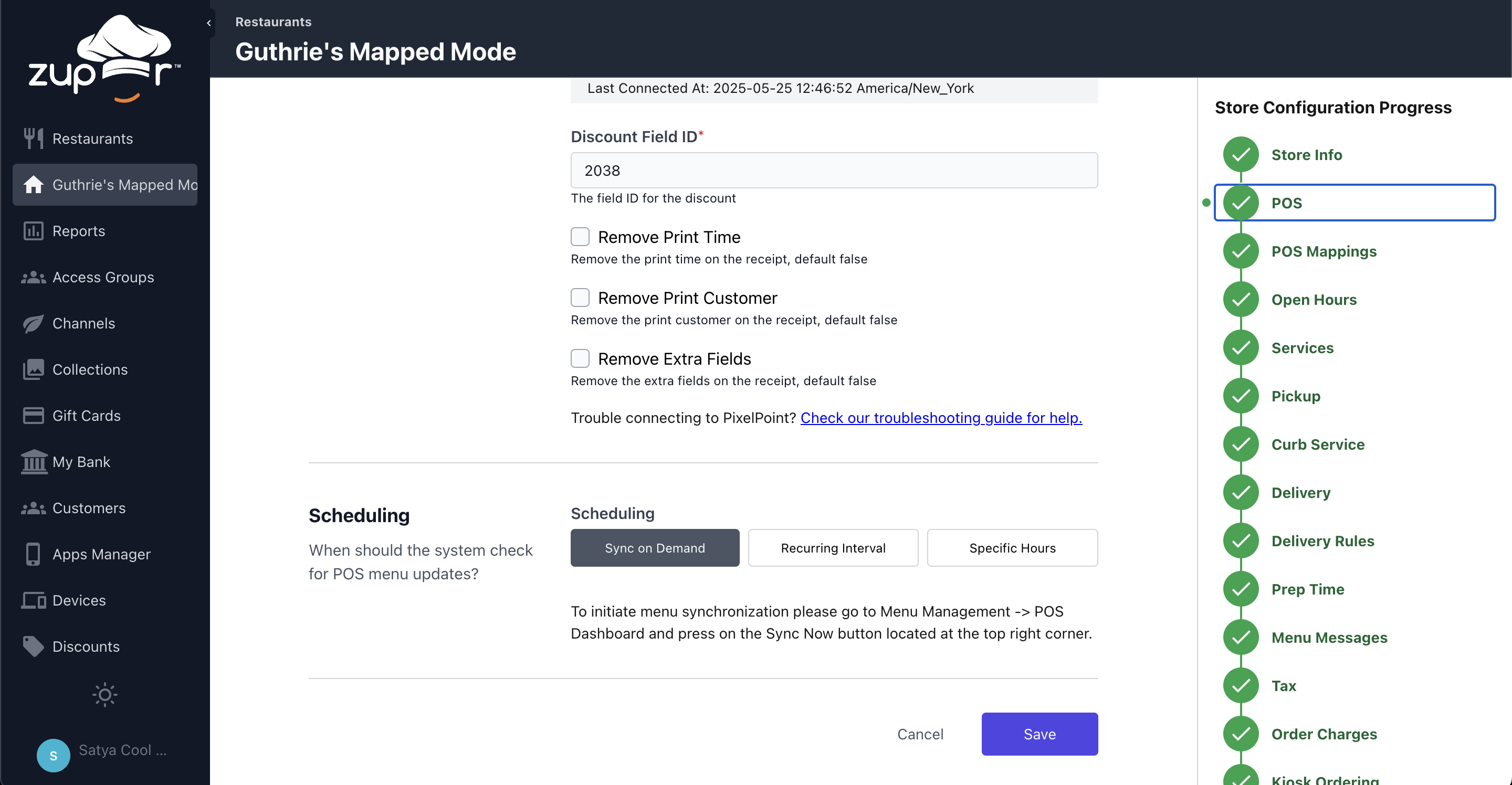Click the My Bank building icon
This screenshot has height=785, width=1512.
[x=34, y=462]
